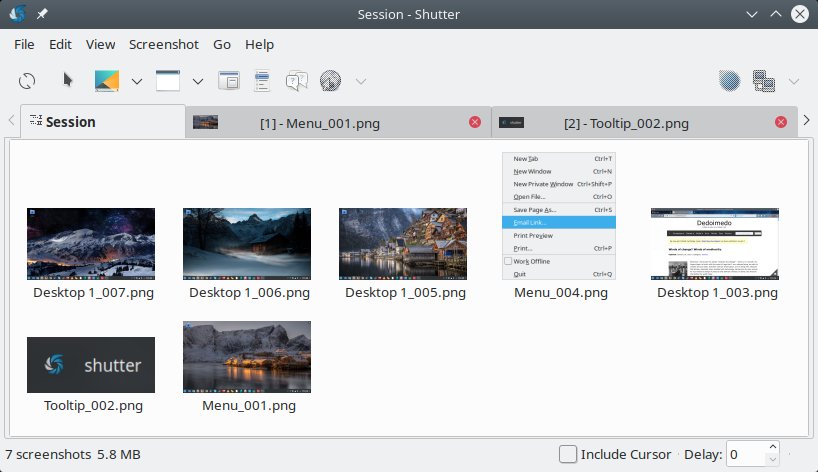Screen dimensions: 818x472
Task: Select the Desktop 1_006.png thumbnail
Action: 247,244
